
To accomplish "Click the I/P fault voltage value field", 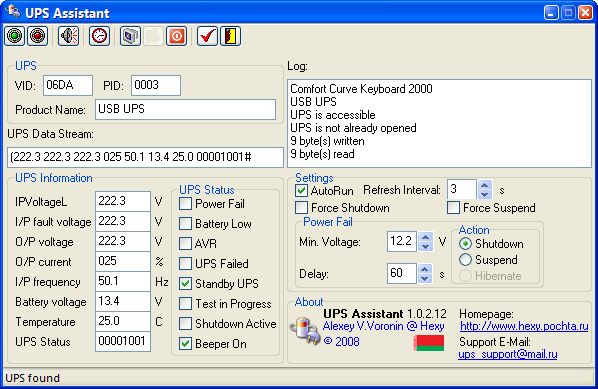I will point(123,221).
